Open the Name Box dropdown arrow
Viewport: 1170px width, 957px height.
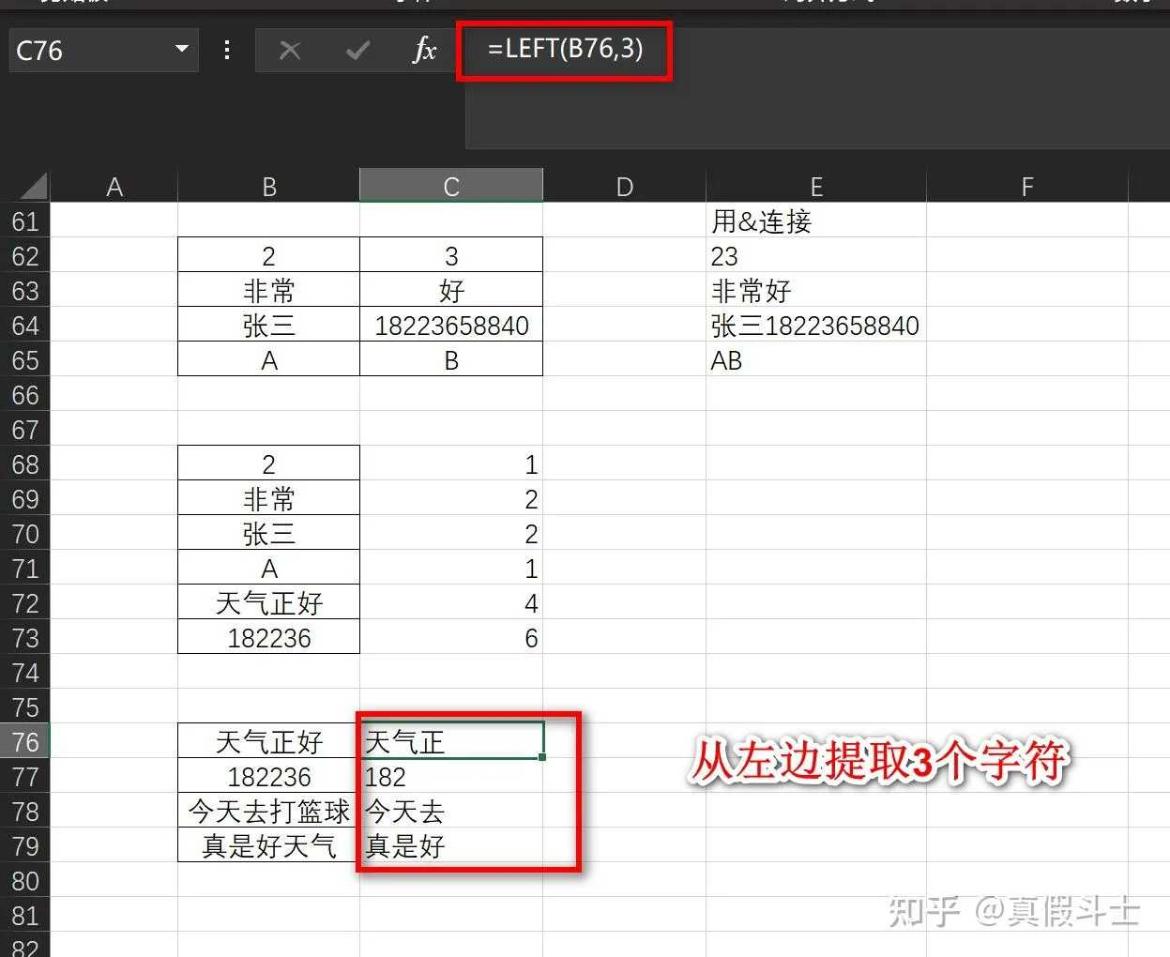tap(181, 49)
